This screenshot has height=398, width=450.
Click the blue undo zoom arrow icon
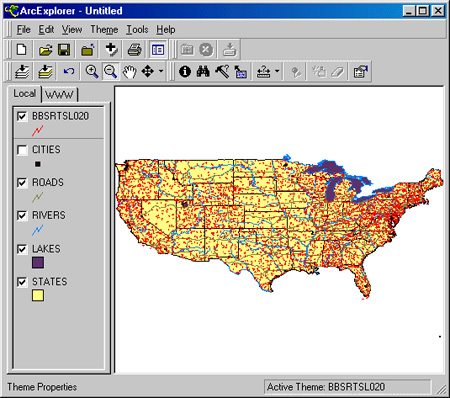click(69, 71)
